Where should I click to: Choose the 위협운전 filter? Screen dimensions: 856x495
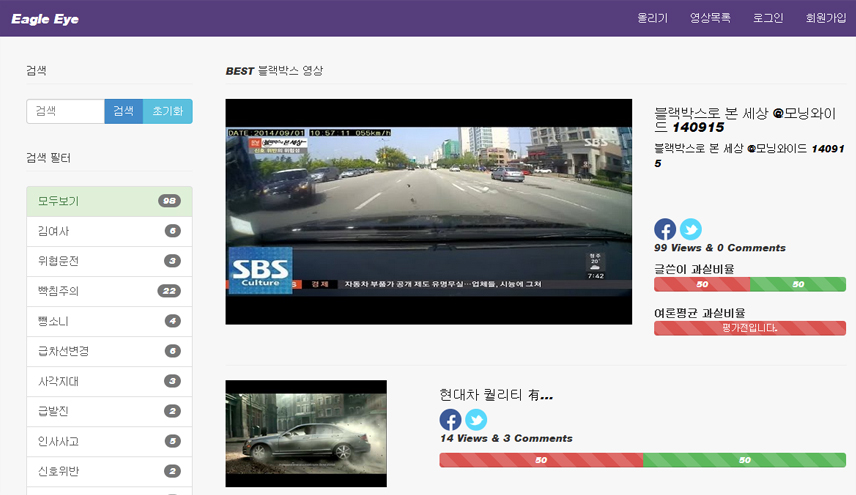tap(109, 261)
